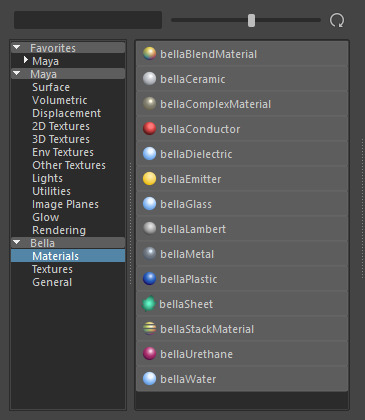Click the bellaCeramic sphere icon
The width and height of the screenshot is (365, 420).
[149, 79]
